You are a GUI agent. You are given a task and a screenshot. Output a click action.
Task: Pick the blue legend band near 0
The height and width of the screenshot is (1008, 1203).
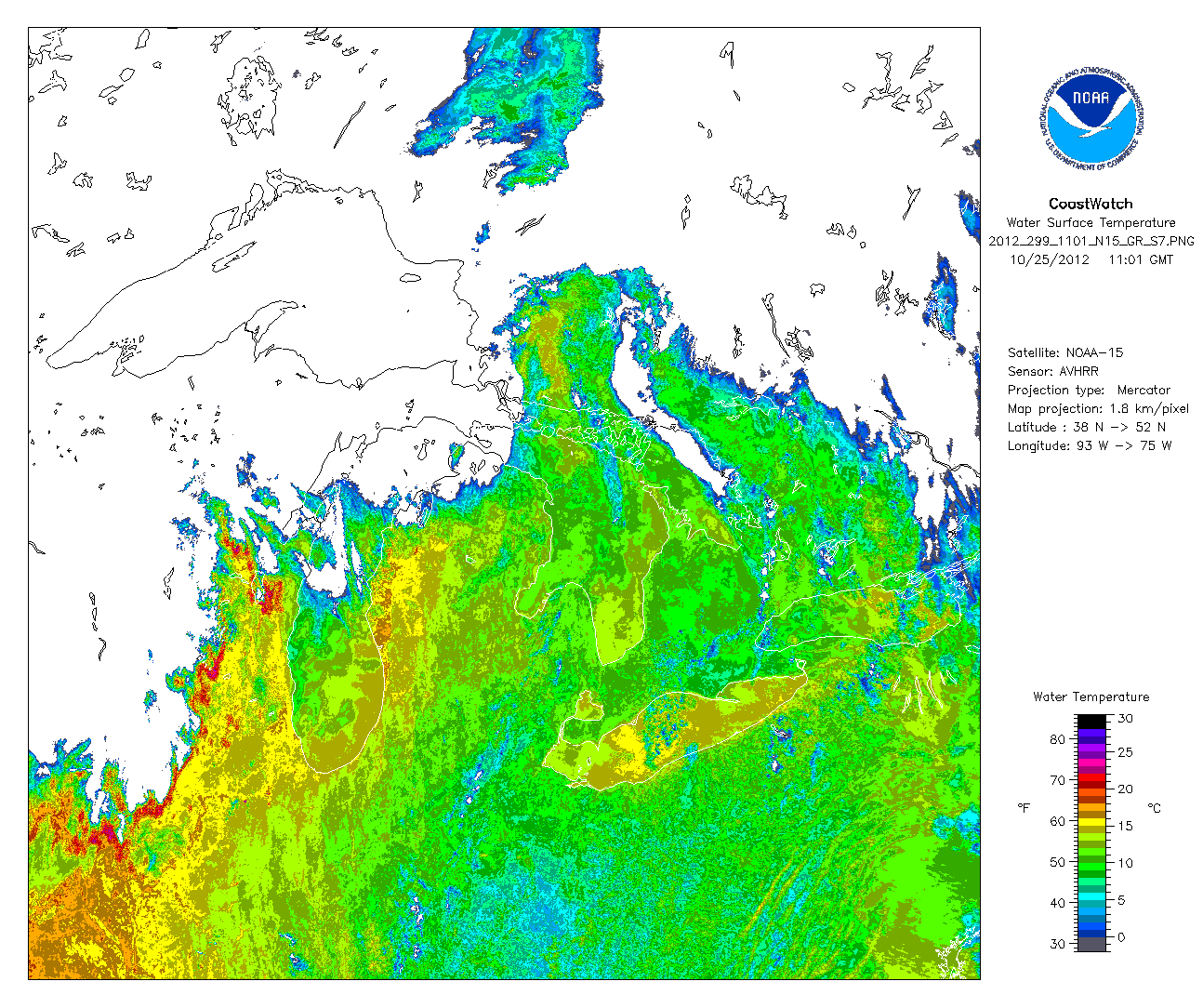[x=1092, y=933]
